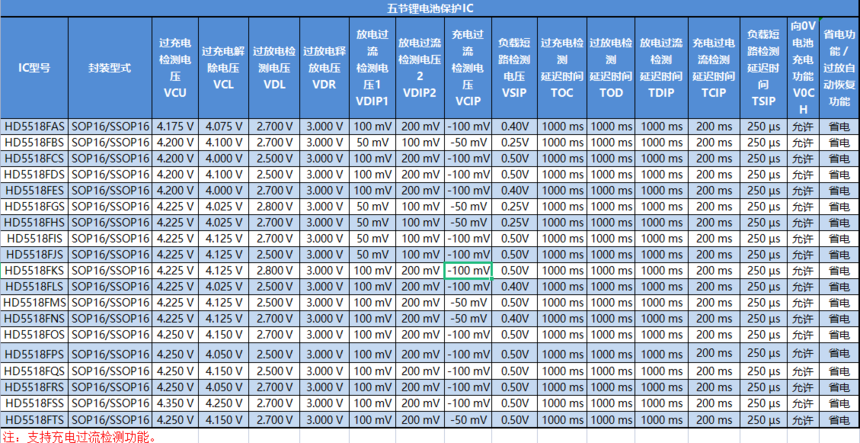The height and width of the screenshot is (443, 860).
Task: Select the HD5518FDS model cell
Action: point(35,174)
